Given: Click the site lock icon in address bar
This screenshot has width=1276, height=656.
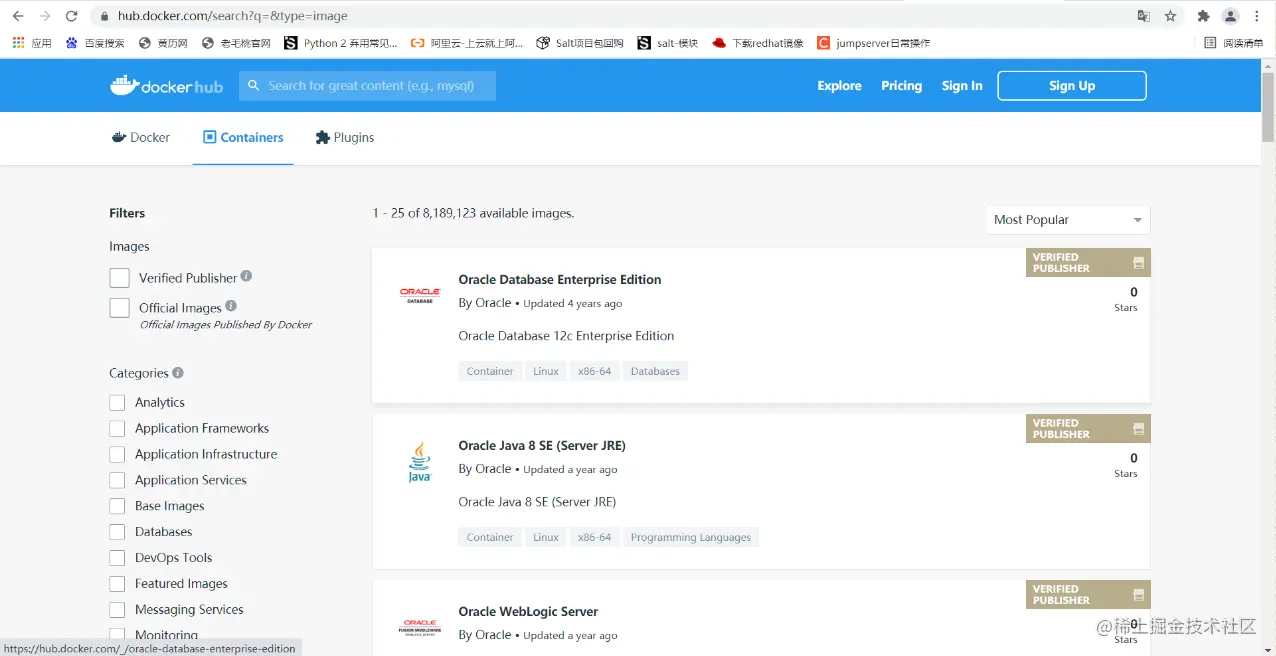Looking at the screenshot, I should (x=103, y=16).
